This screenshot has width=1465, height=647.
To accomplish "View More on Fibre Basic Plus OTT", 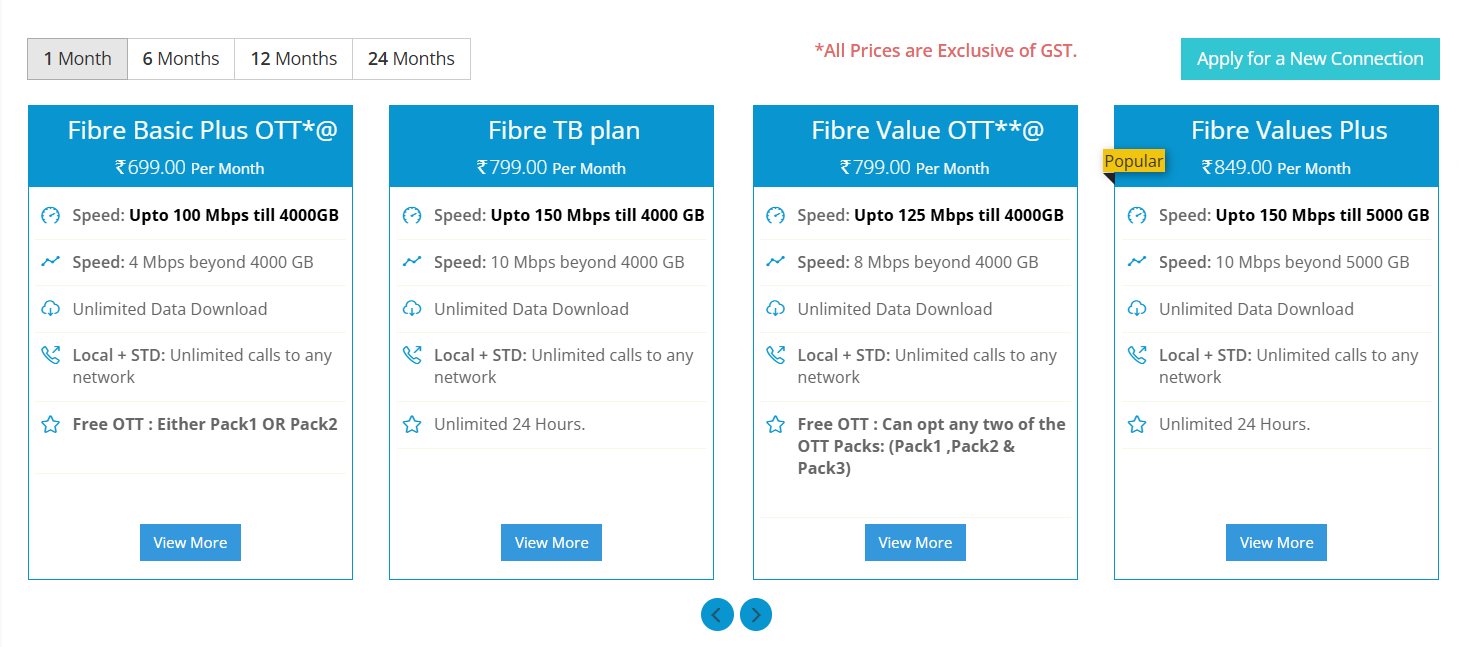I will click(190, 543).
